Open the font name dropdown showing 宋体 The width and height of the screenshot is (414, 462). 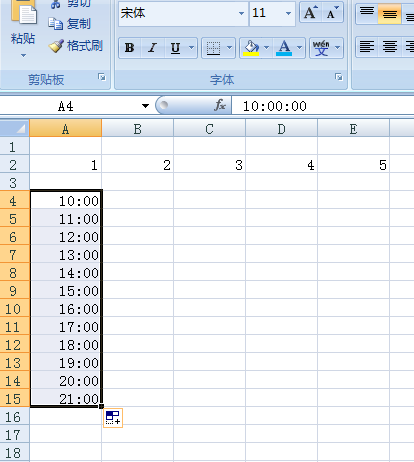click(241, 14)
